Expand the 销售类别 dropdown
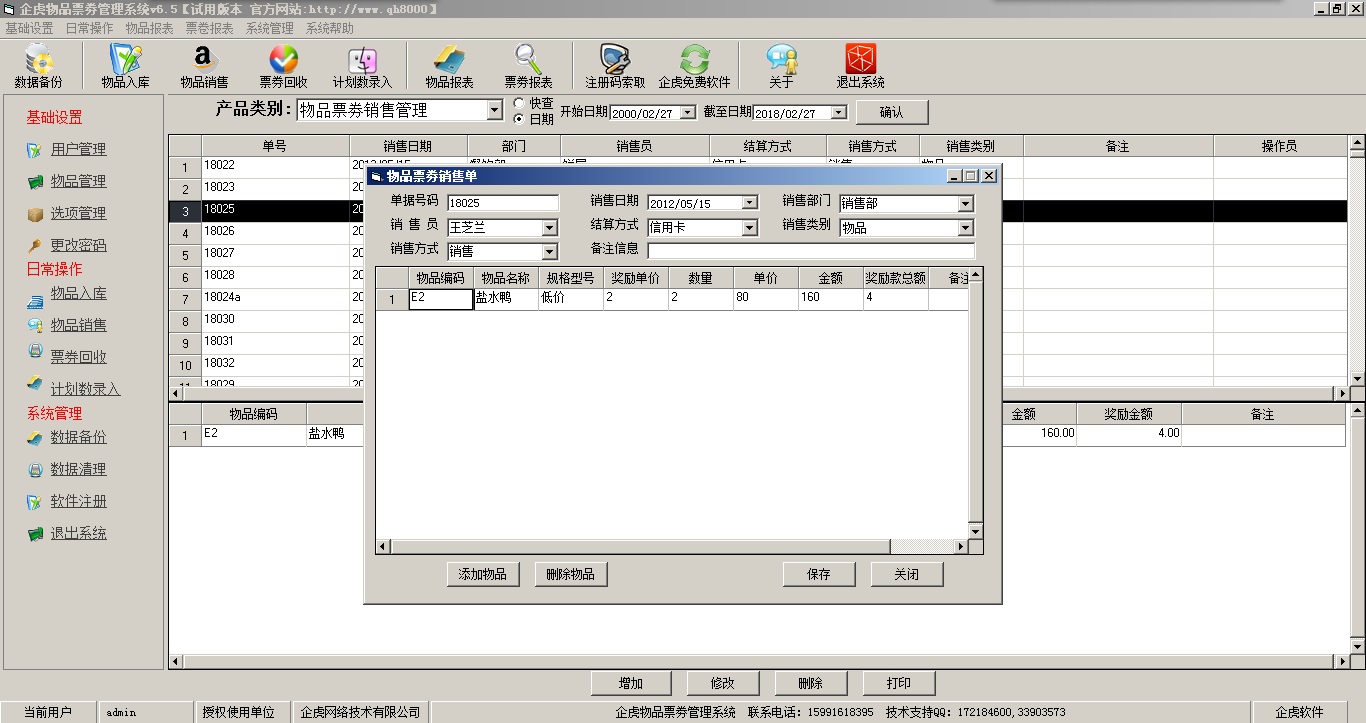The height and width of the screenshot is (723, 1366). click(x=965, y=227)
